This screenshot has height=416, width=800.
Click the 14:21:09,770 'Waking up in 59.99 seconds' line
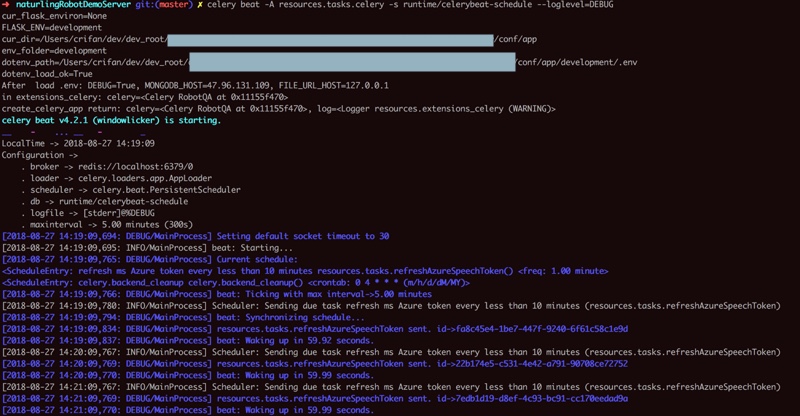pos(188,410)
